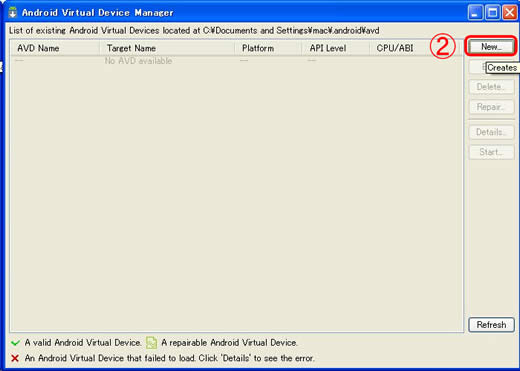
Task: Click the green checkmark valid device icon
Action: pos(15,343)
